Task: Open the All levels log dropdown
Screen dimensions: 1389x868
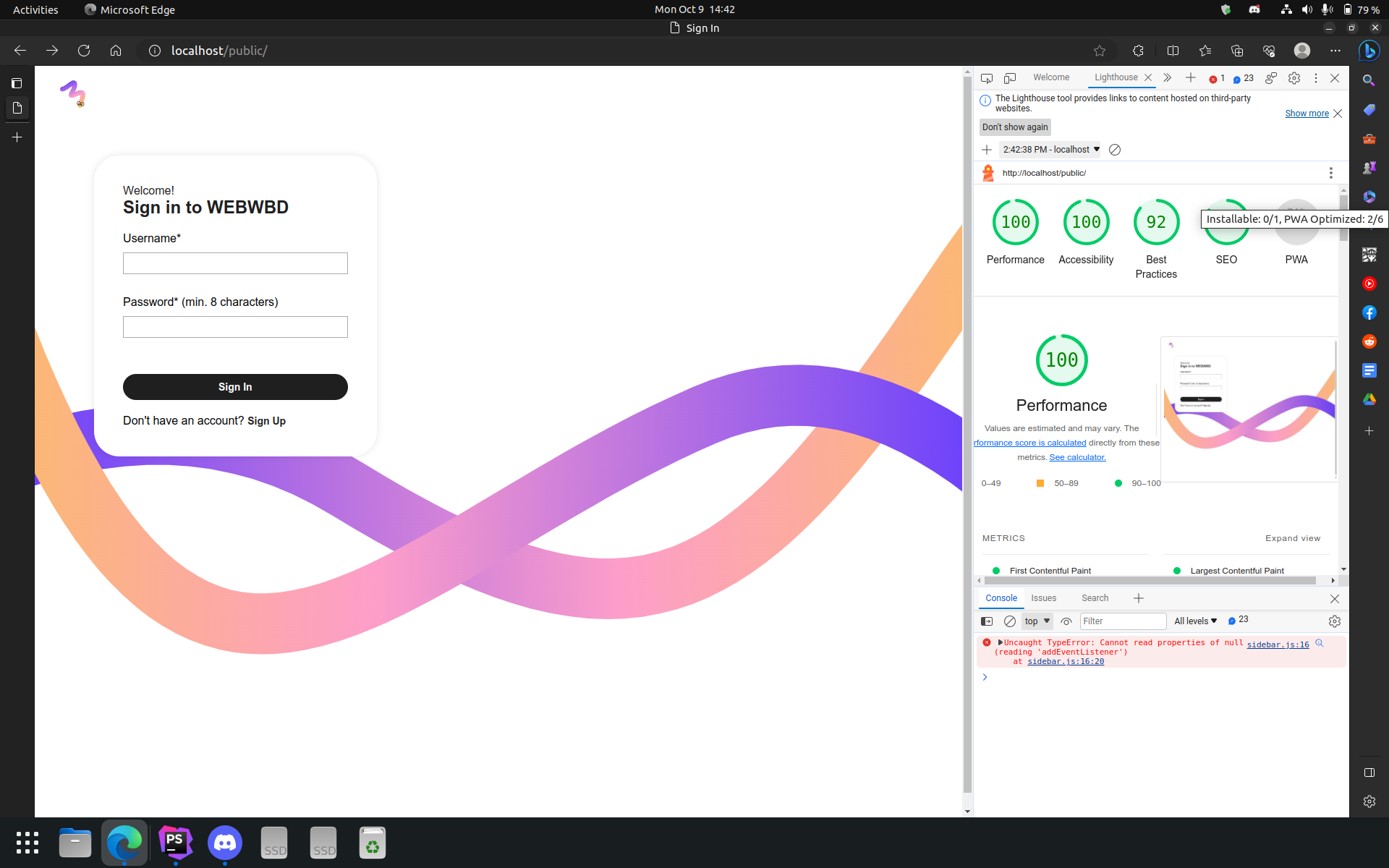Action: [1195, 621]
